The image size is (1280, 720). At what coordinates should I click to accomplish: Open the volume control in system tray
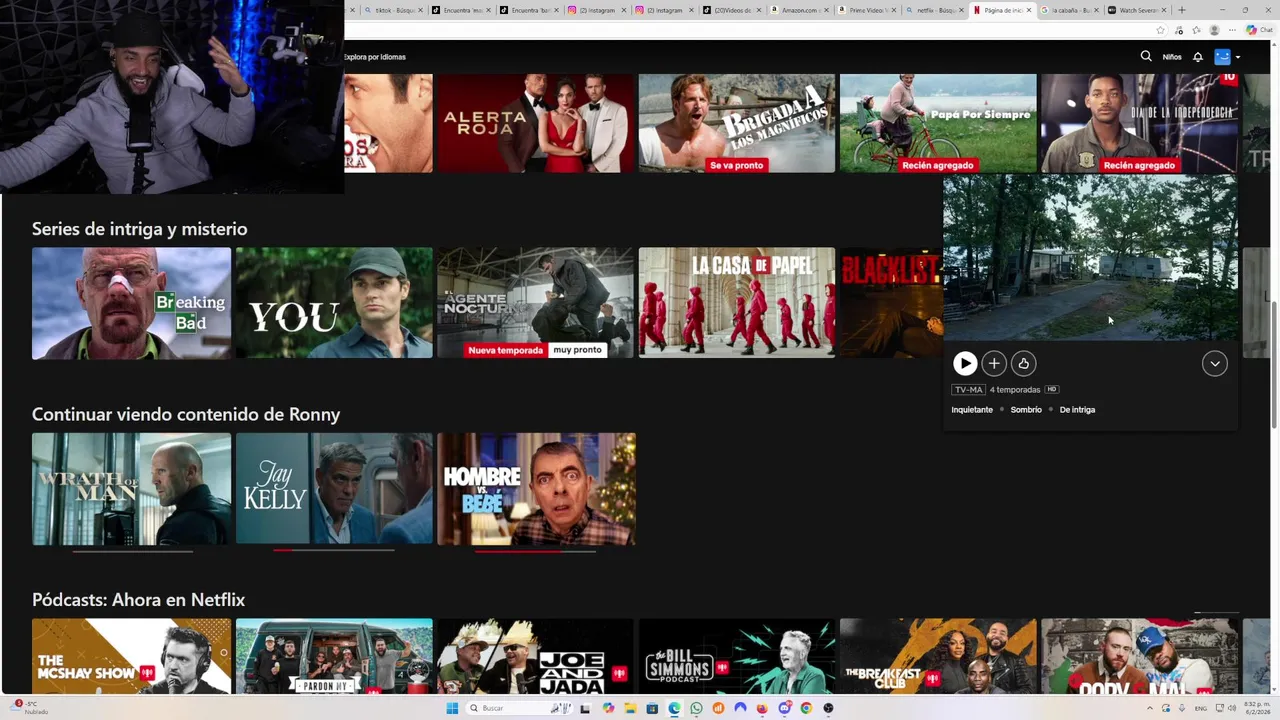pyautogui.click(x=1232, y=708)
